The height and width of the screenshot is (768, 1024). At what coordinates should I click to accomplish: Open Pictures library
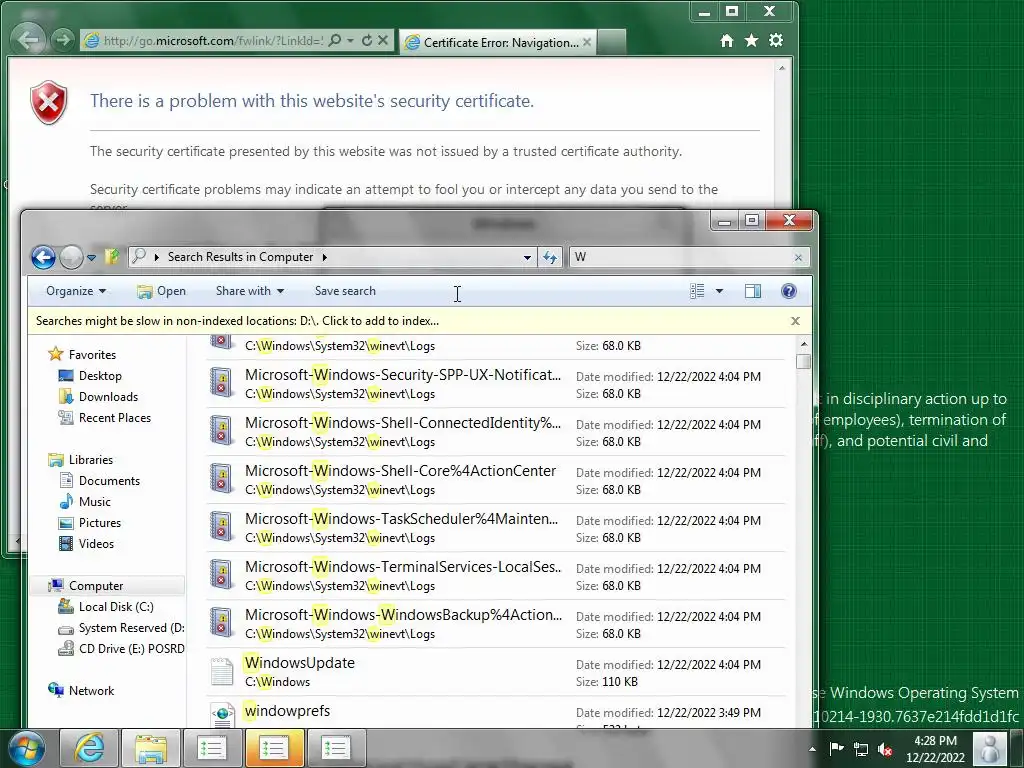pyautogui.click(x=90, y=522)
